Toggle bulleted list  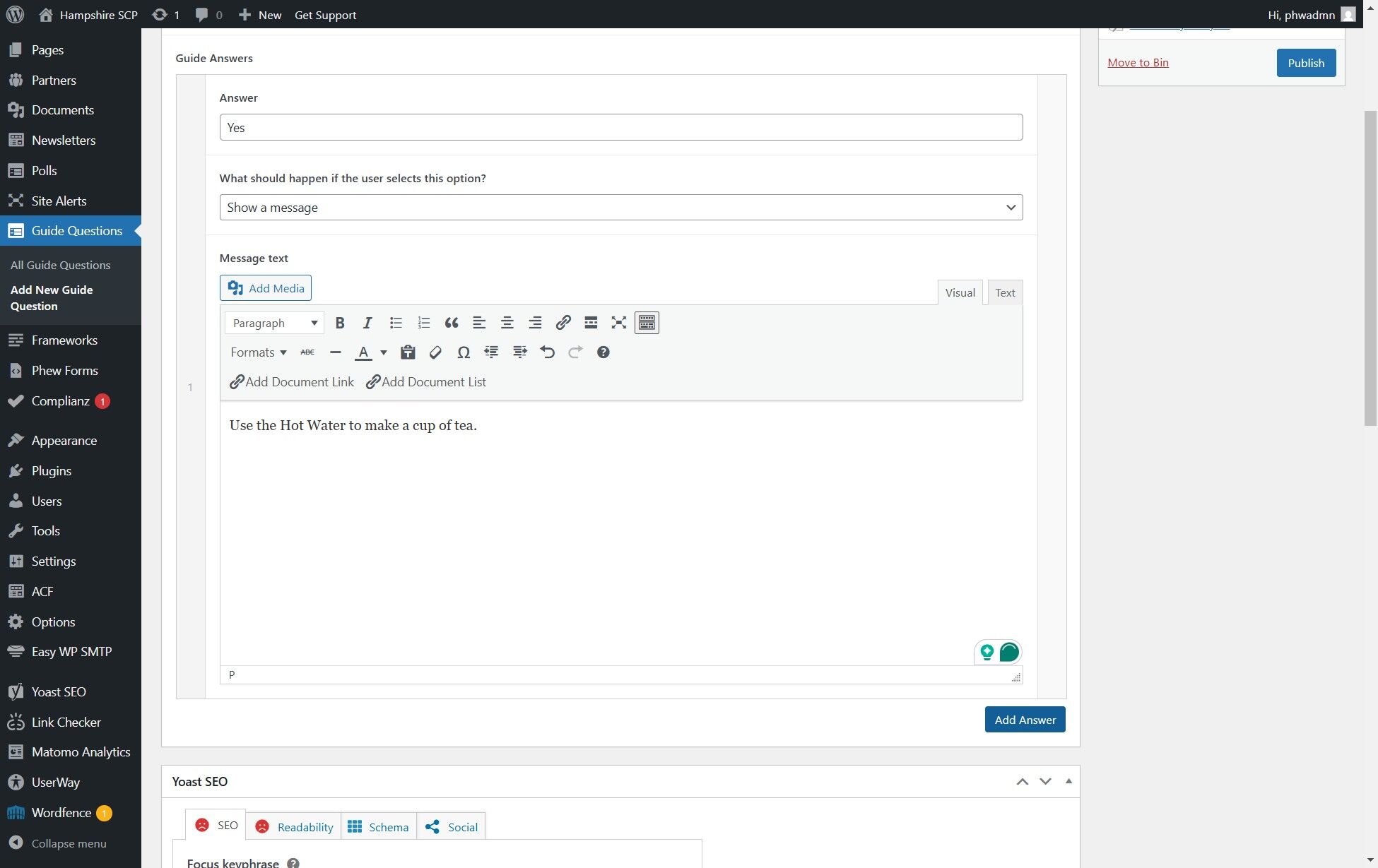pos(396,323)
